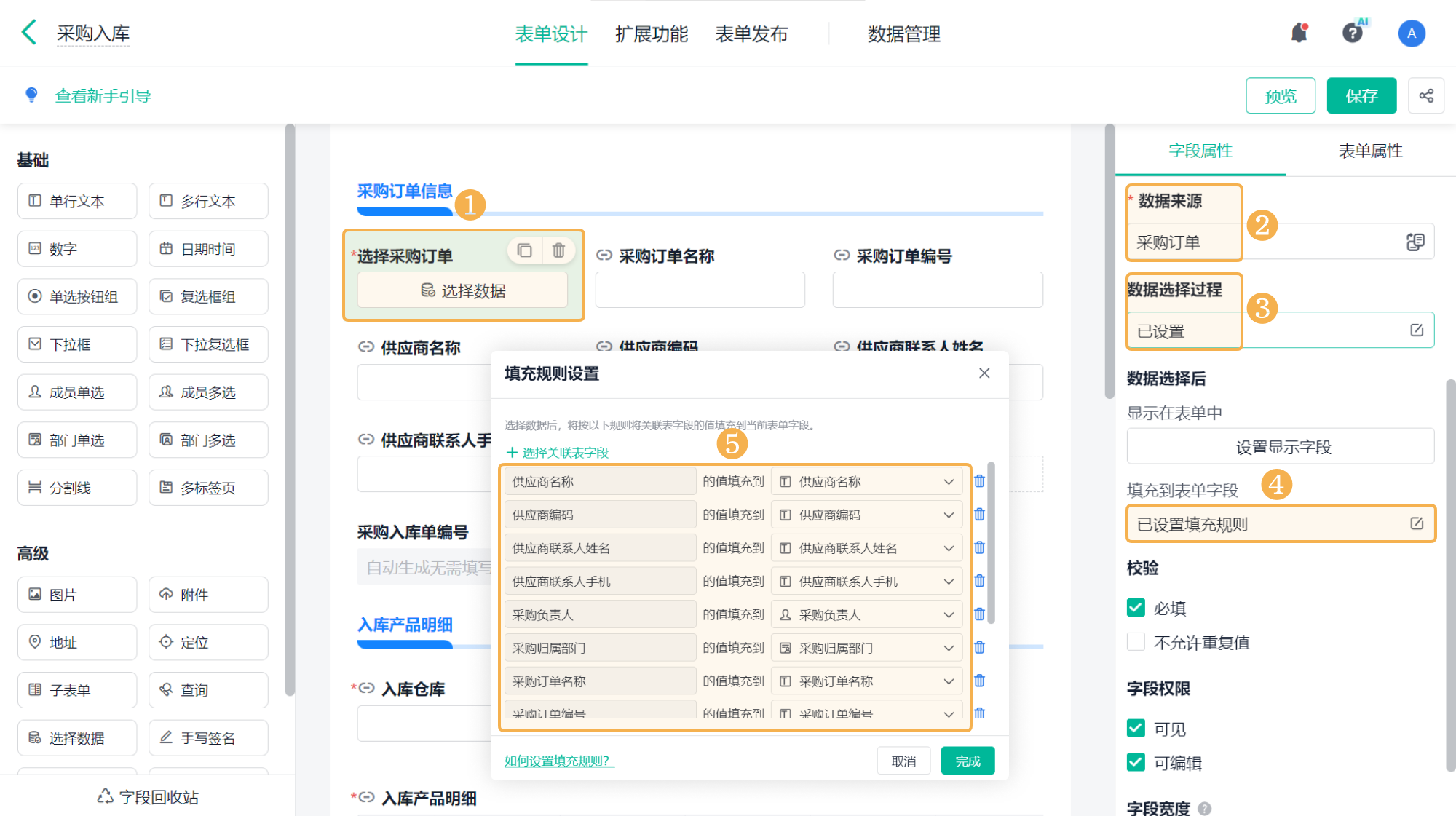Open the notification bell
The height and width of the screenshot is (816, 1456).
1299,33
